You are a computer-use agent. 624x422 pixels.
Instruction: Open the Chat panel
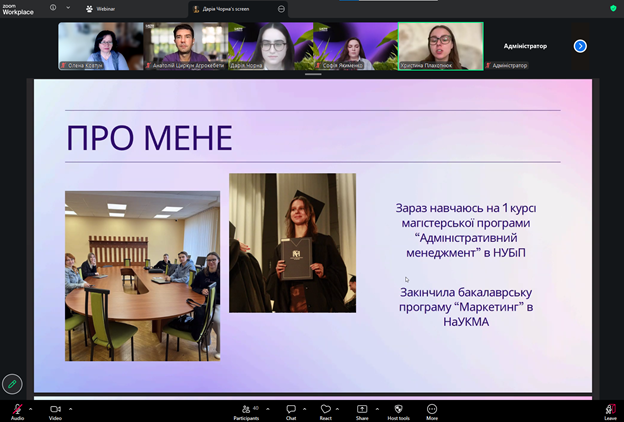291,410
